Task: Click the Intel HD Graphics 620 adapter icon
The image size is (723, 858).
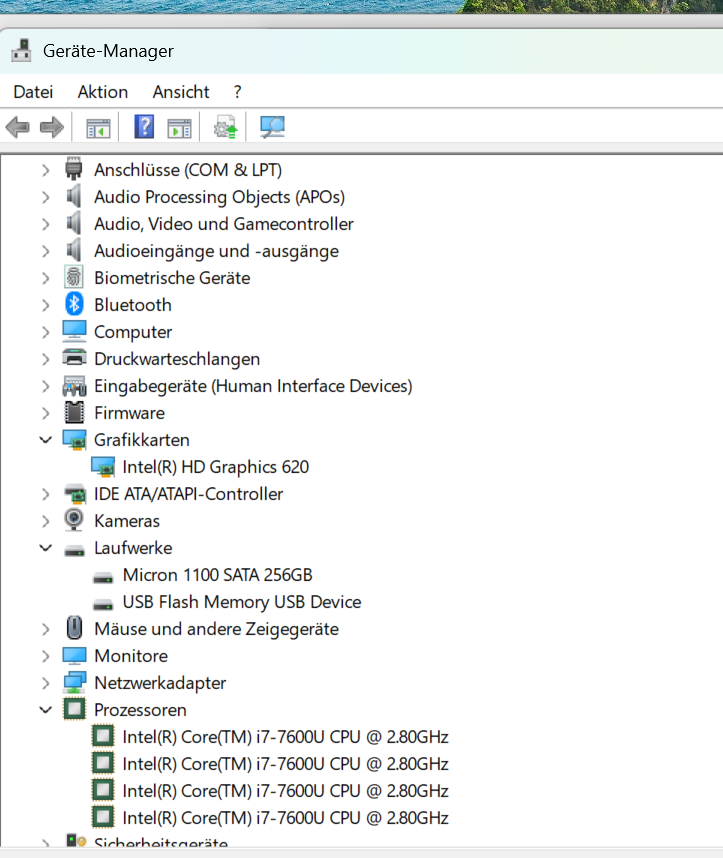Action: pos(103,467)
